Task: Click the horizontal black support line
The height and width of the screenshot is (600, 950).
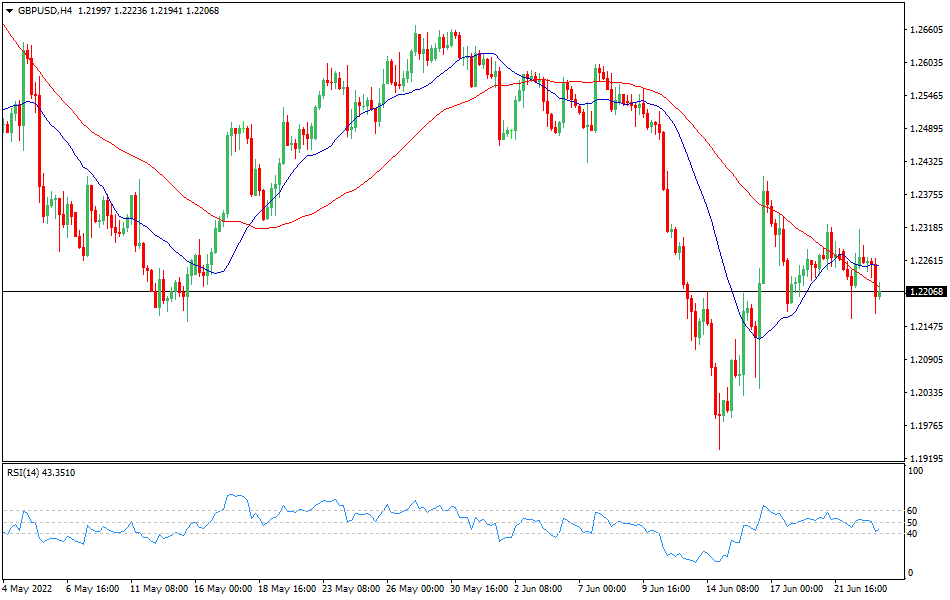Action: pyautogui.click(x=300, y=290)
